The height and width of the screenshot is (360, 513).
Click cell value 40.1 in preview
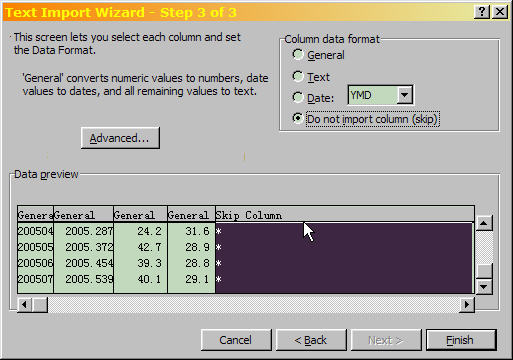point(149,279)
